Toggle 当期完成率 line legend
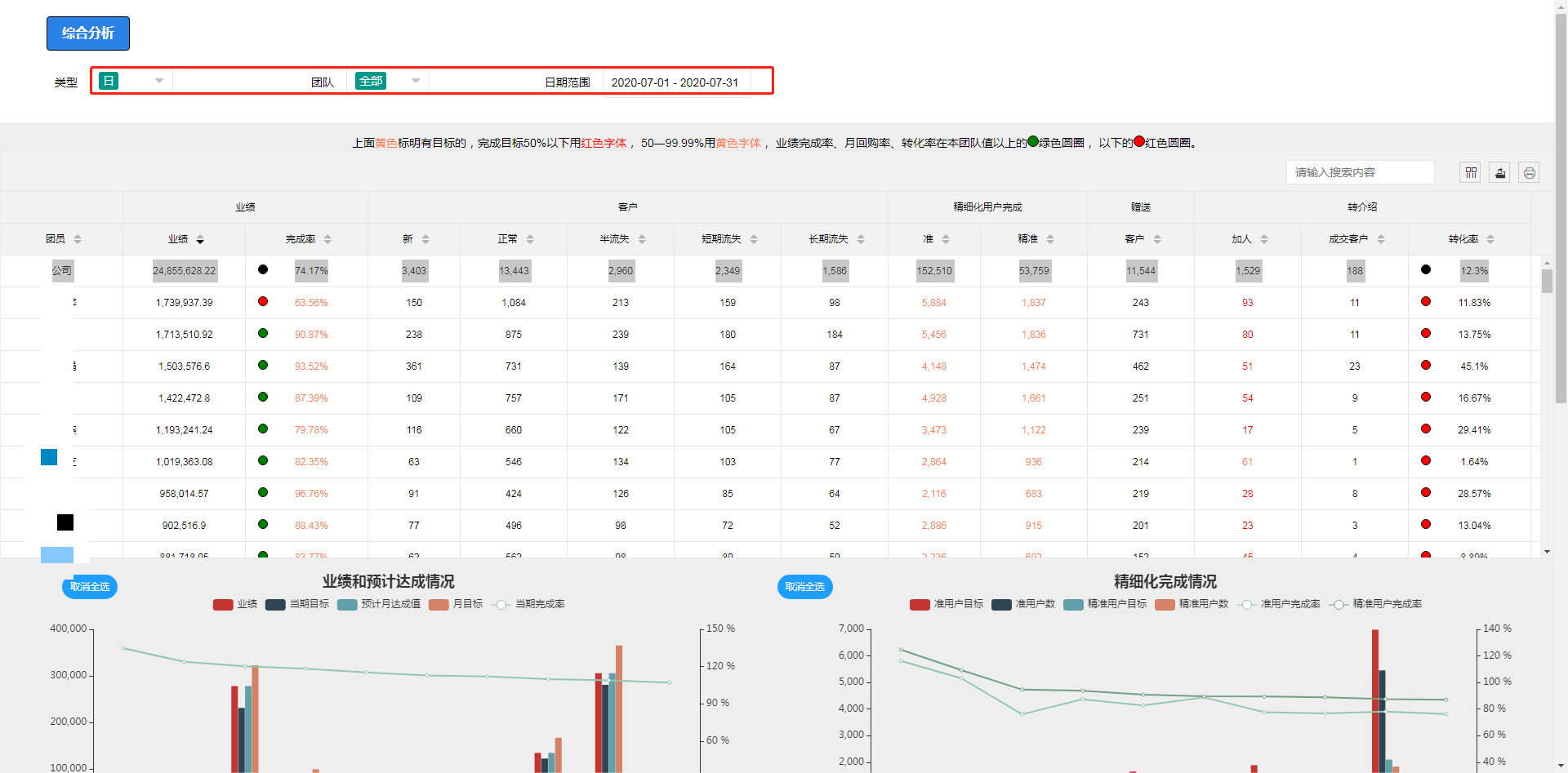 pyautogui.click(x=528, y=604)
